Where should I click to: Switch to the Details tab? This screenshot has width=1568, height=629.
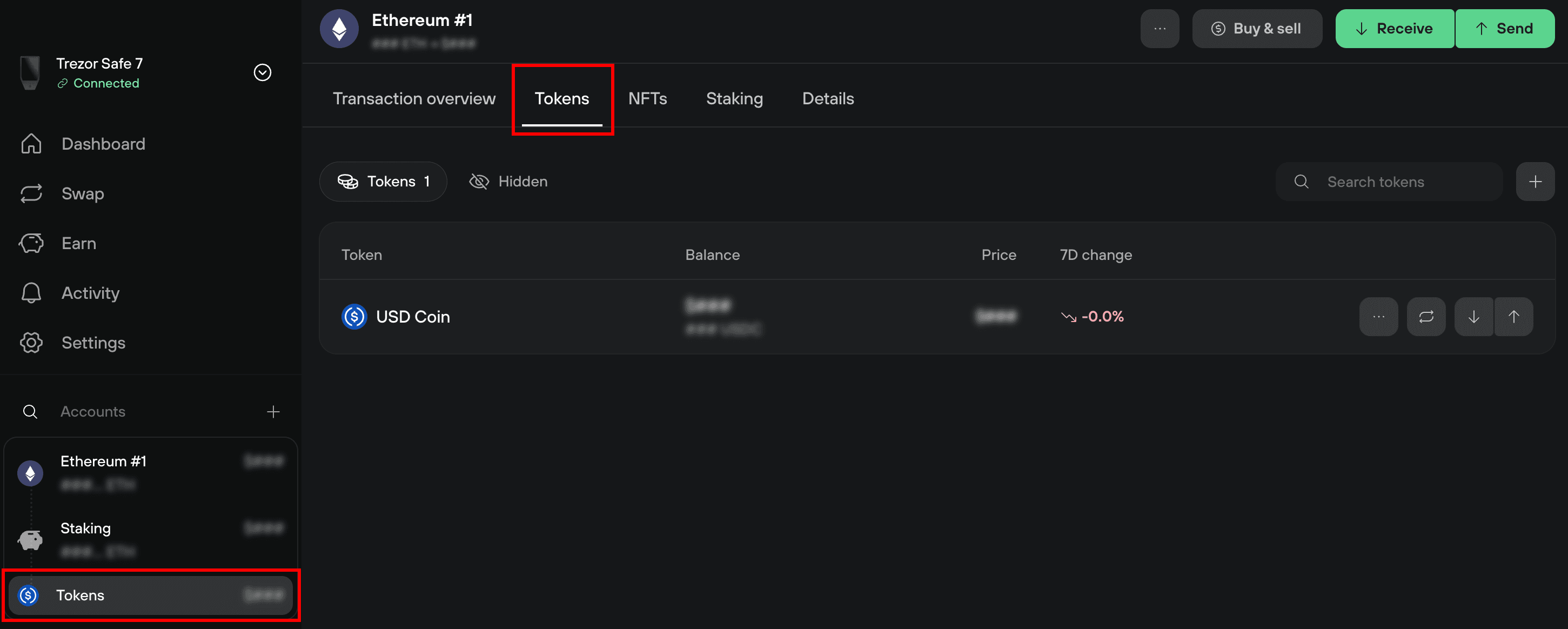[828, 99]
